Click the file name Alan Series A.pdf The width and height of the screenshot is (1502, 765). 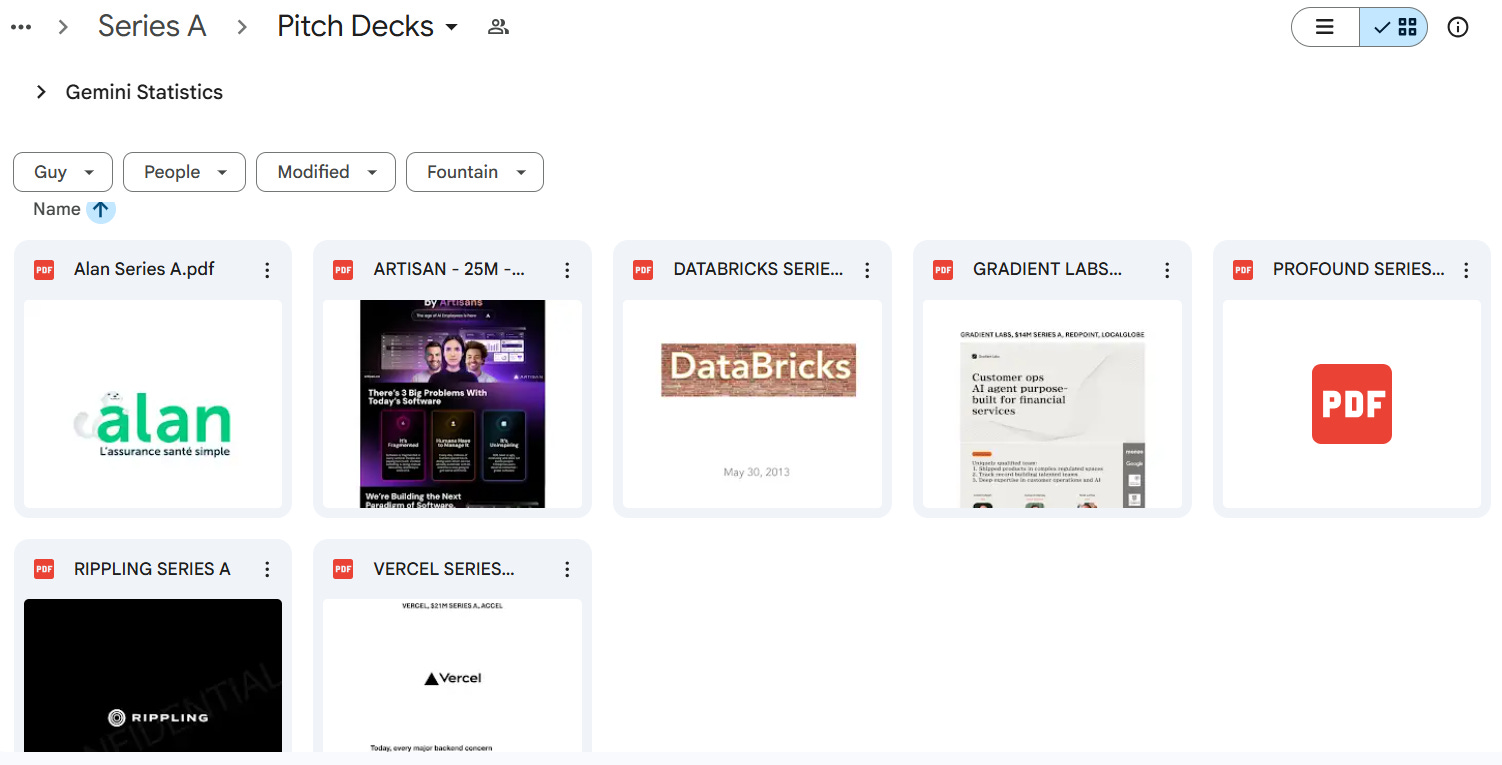click(144, 269)
